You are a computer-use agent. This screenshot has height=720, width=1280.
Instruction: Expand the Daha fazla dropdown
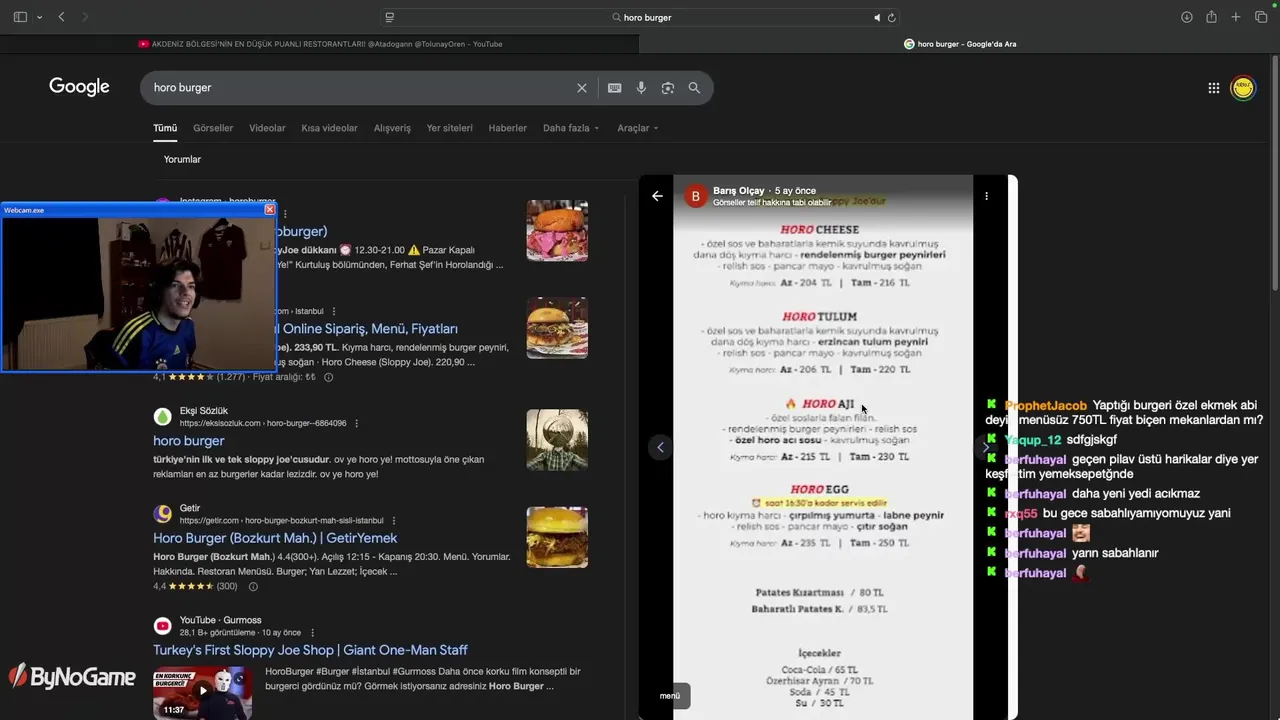point(571,128)
